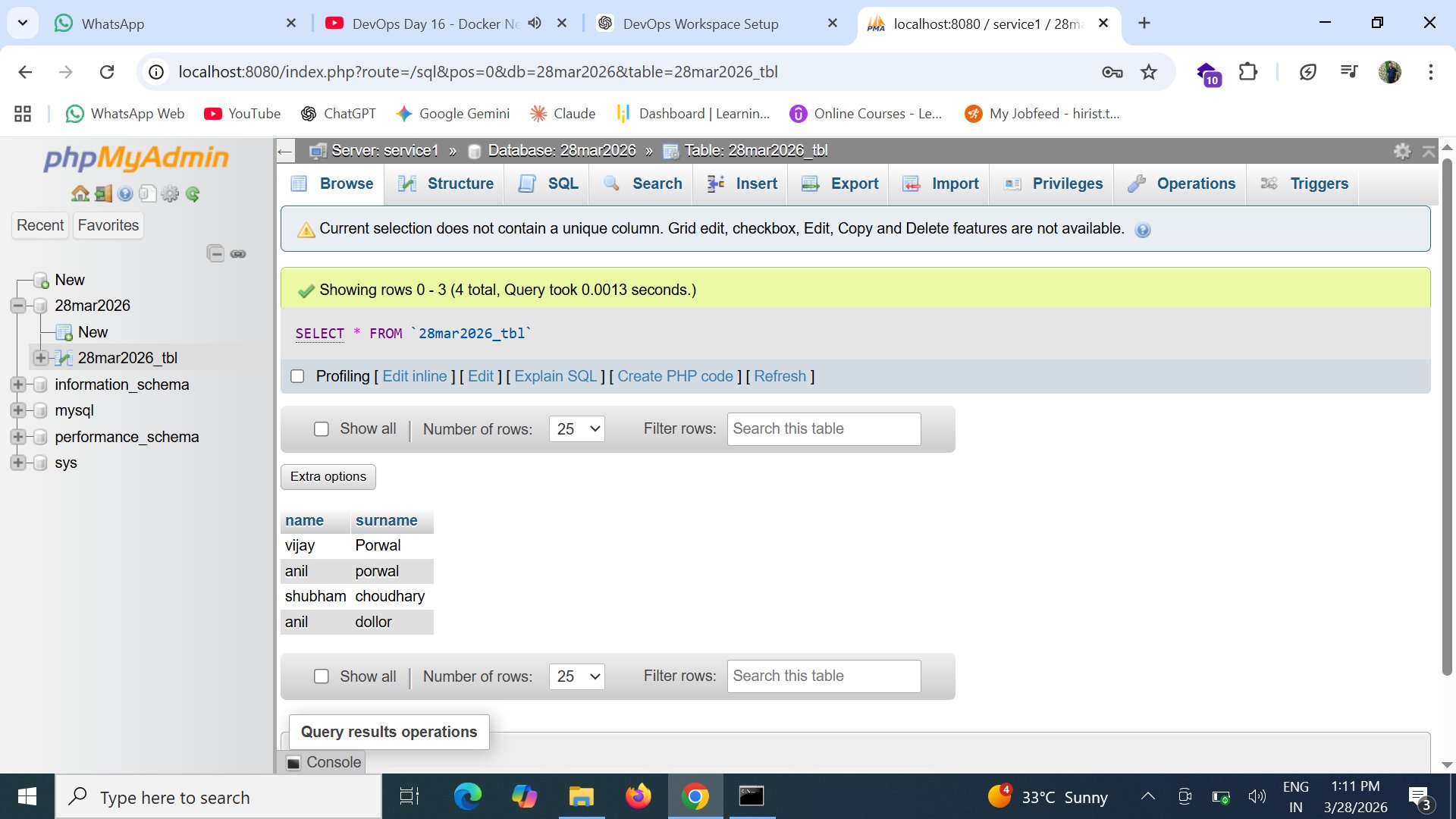Image resolution: width=1456 pixels, height=819 pixels.
Task: Click the Edit inline link
Action: coord(414,376)
